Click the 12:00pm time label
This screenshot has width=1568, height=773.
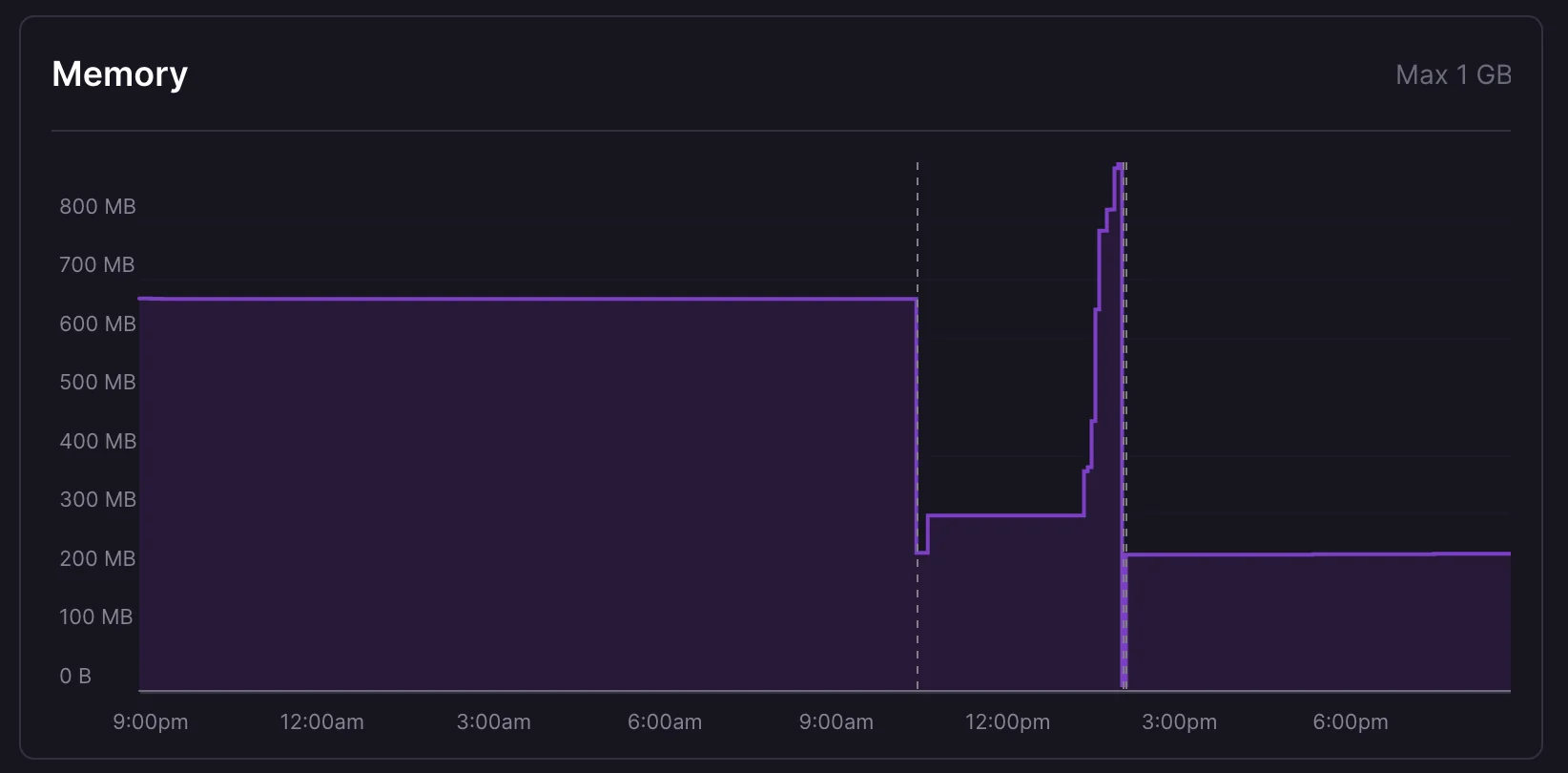click(x=1007, y=721)
